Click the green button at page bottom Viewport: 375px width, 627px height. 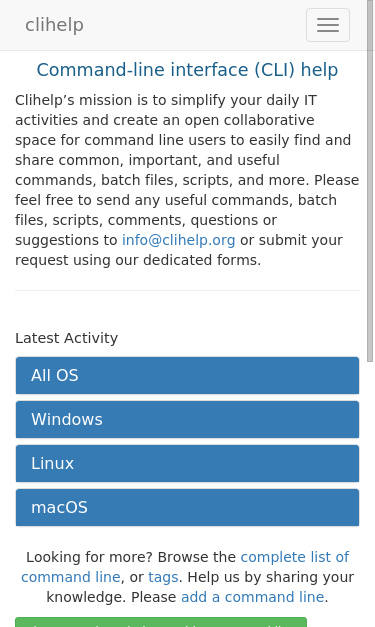click(161, 622)
